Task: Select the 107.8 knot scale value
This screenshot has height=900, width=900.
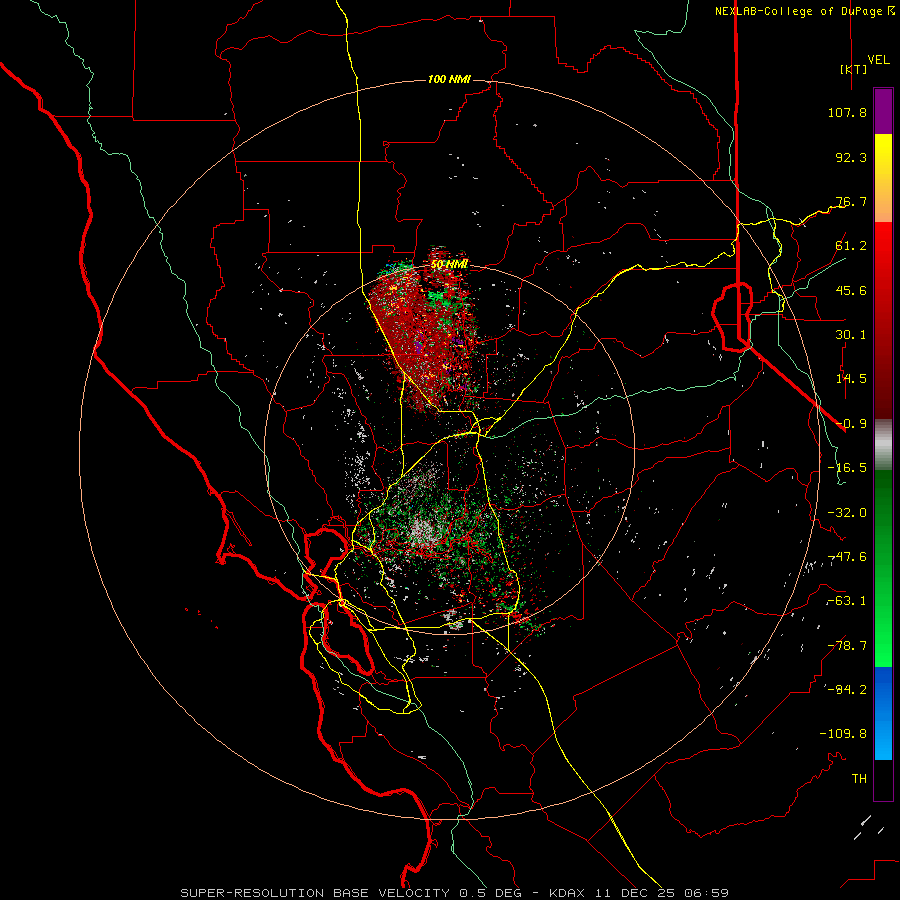Action: (847, 112)
